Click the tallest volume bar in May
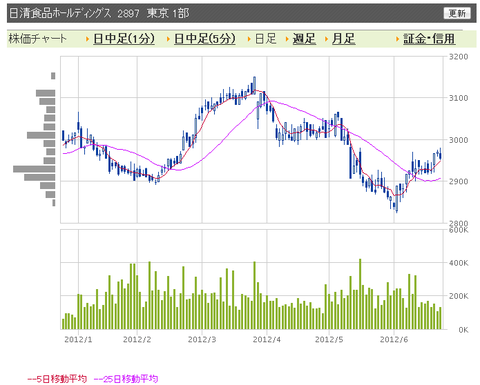The height and width of the screenshot is (385, 480). click(x=360, y=294)
